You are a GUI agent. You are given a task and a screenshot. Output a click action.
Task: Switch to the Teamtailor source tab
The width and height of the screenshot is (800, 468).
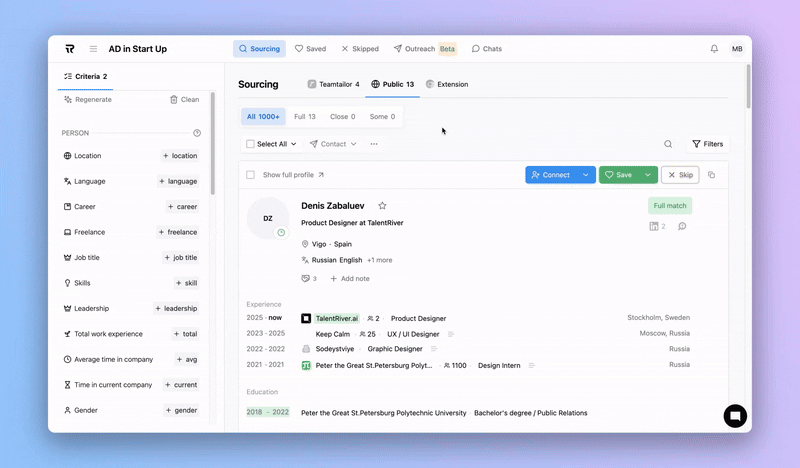coord(333,85)
